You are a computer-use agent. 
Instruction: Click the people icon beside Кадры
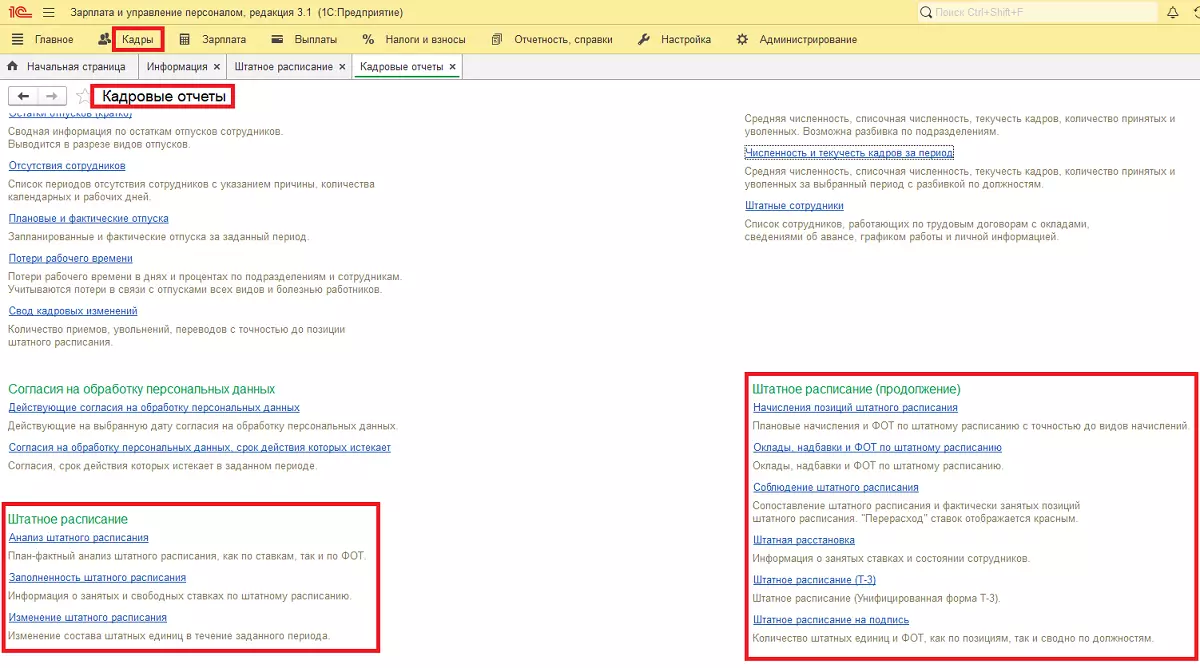[105, 40]
